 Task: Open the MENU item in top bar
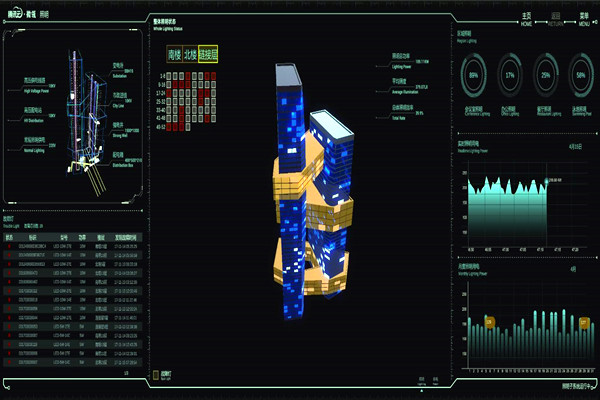pyautogui.click(x=584, y=19)
